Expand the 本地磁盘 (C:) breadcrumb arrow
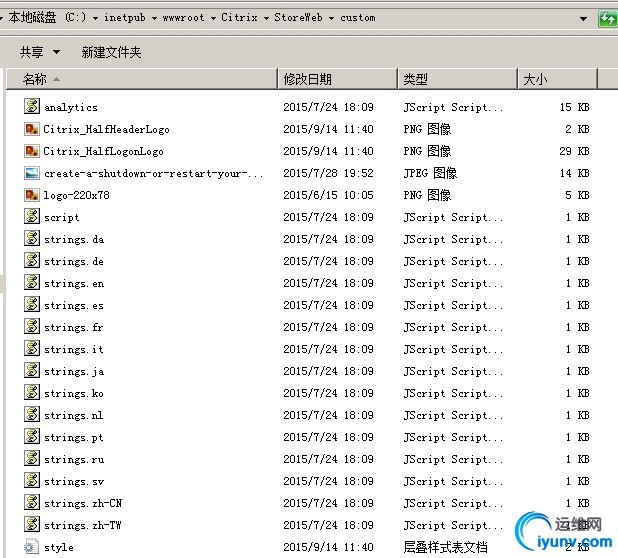618x558 pixels. tap(95, 18)
